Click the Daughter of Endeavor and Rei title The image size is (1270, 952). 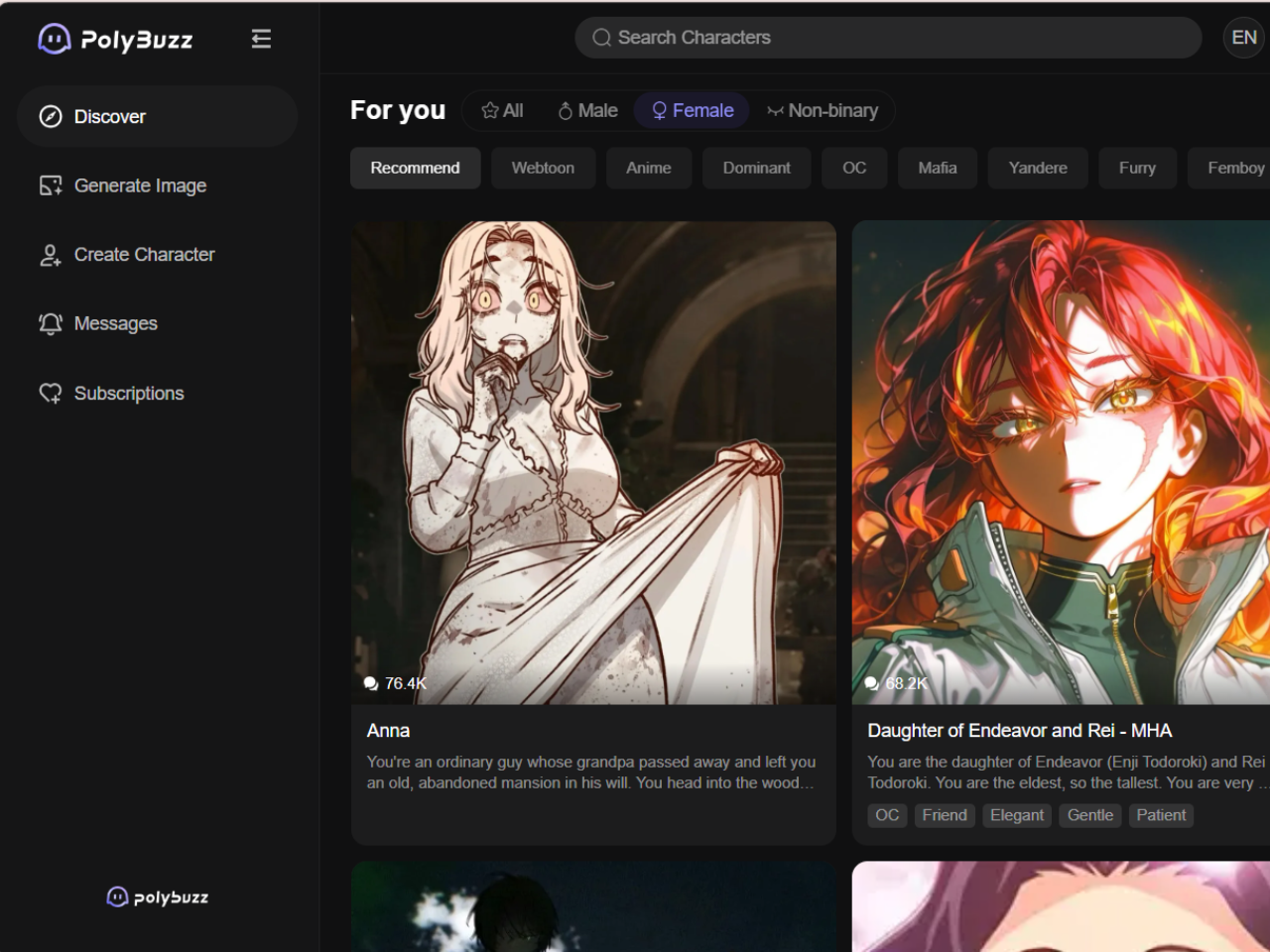(1020, 731)
